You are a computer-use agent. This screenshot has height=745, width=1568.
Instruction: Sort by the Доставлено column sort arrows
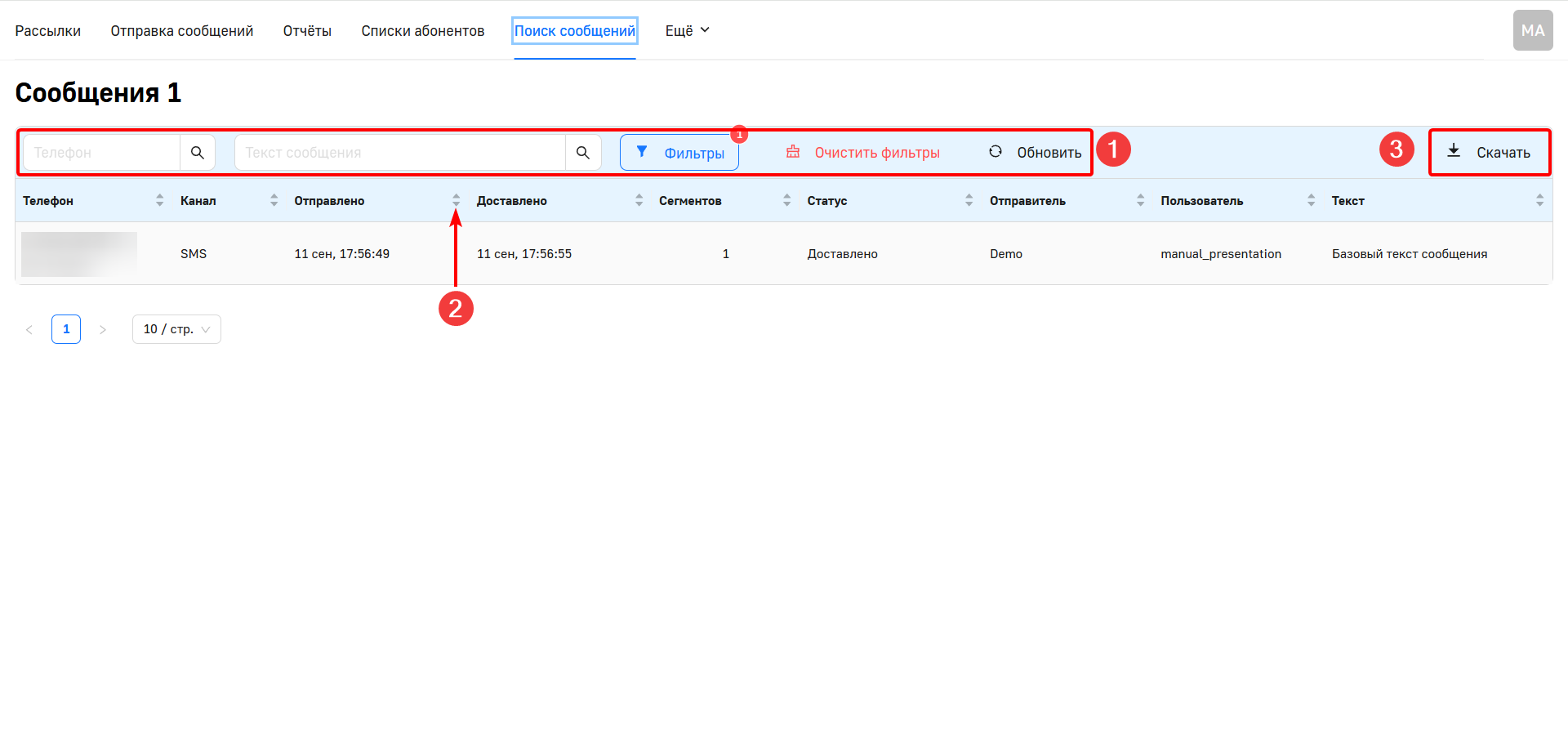point(639,200)
